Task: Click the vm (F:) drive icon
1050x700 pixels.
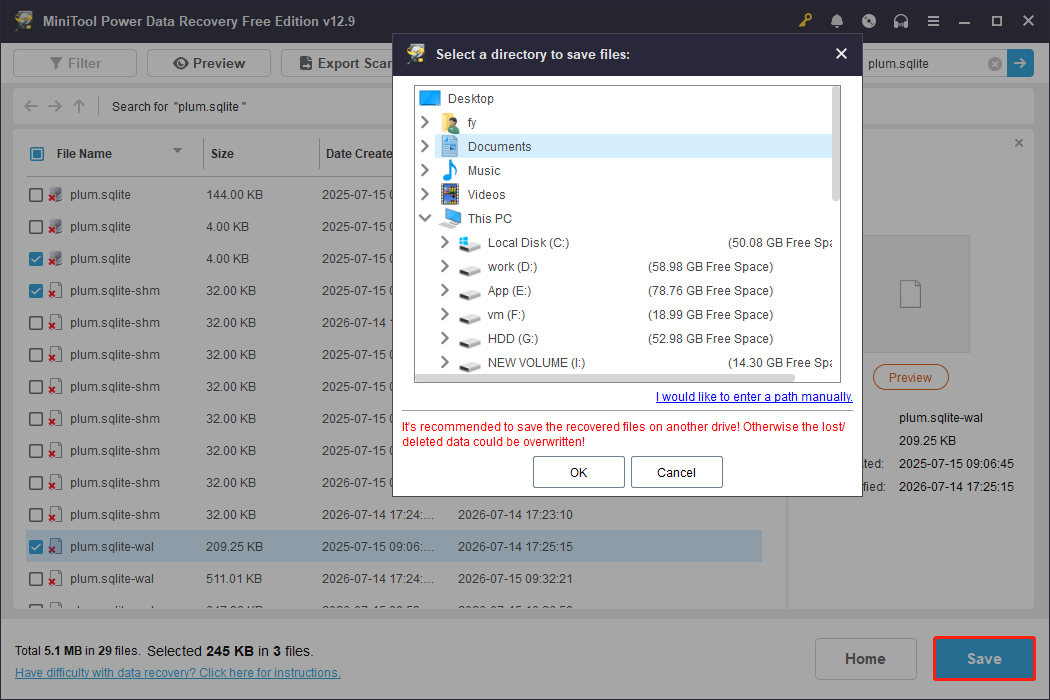Action: point(469,317)
